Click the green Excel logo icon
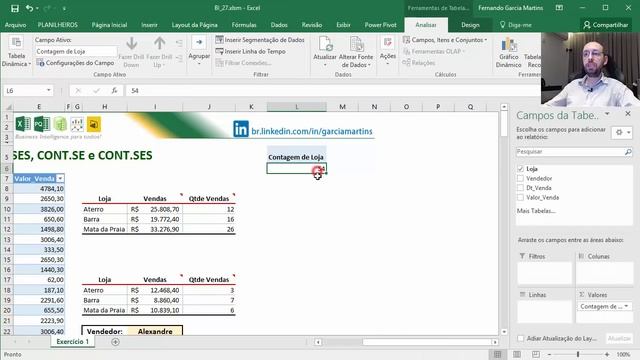The width and height of the screenshot is (640, 360). (x=23, y=124)
